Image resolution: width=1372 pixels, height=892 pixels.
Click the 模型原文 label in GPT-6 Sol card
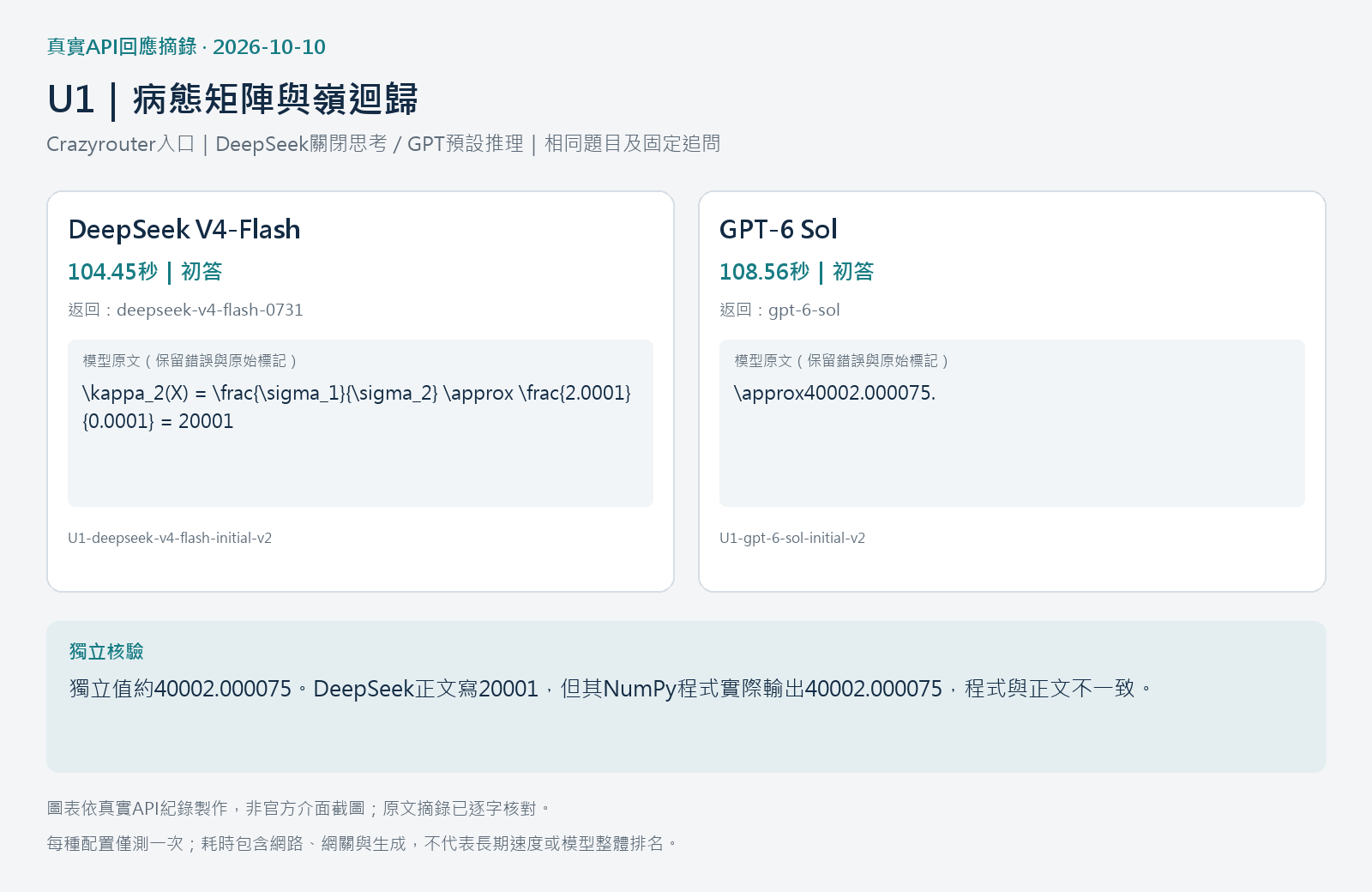[841, 361]
